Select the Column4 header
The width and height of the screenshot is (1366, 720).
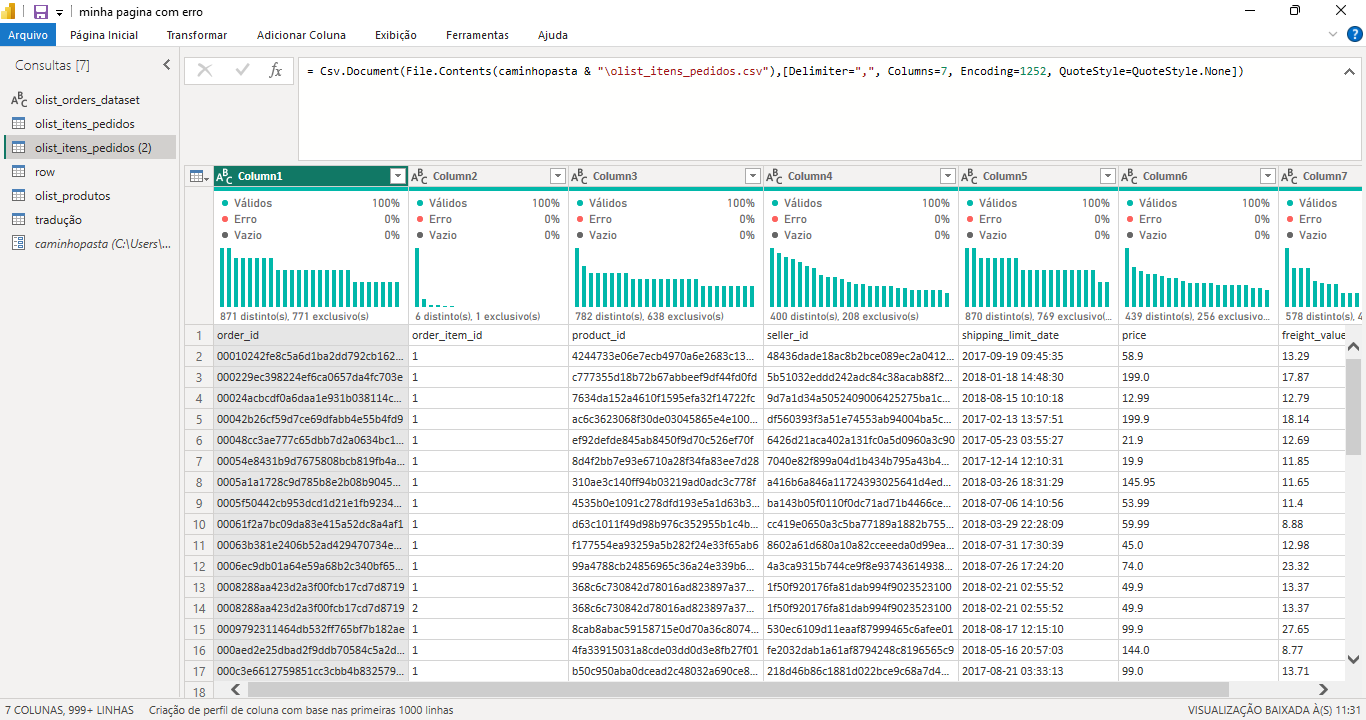[861, 176]
